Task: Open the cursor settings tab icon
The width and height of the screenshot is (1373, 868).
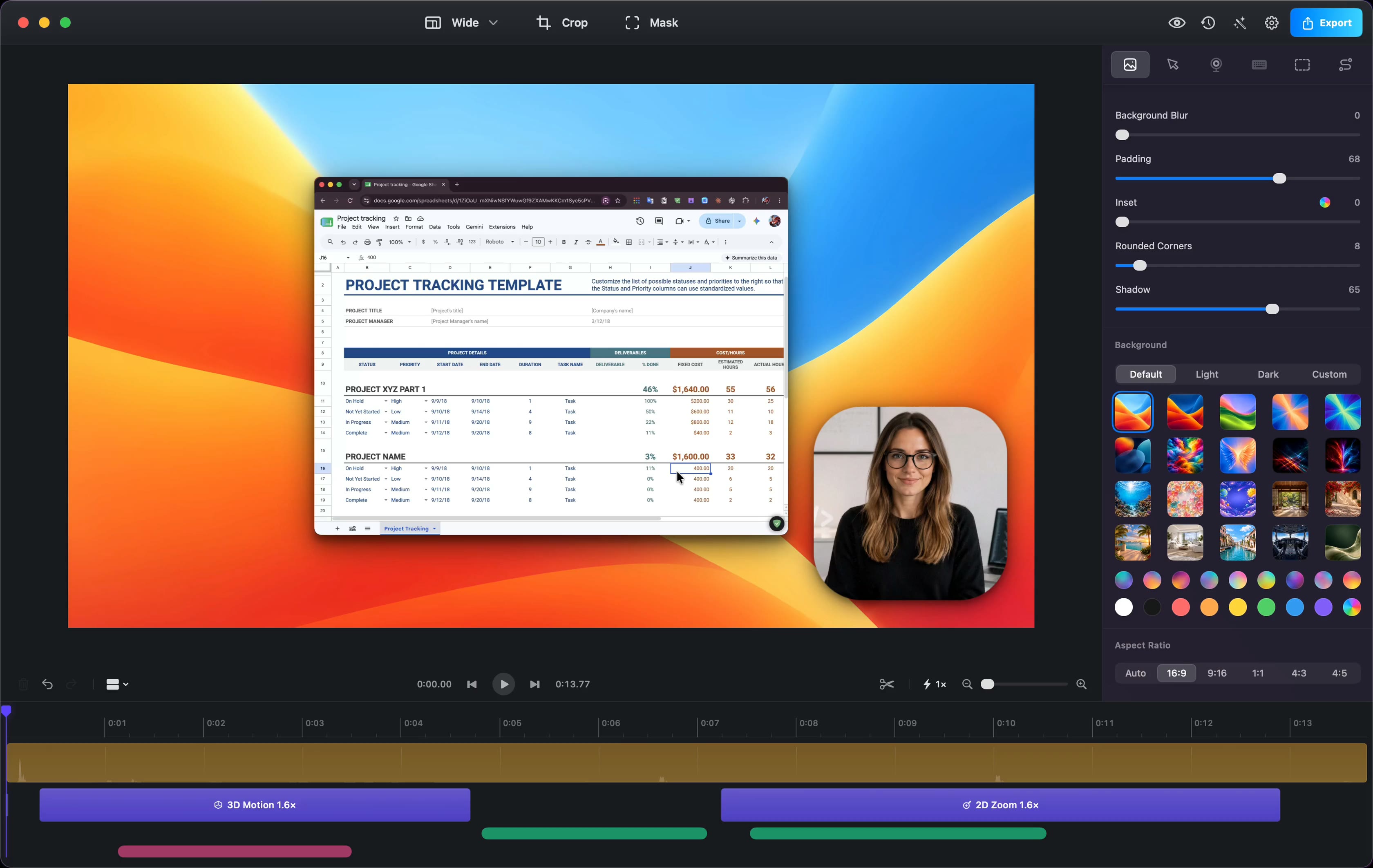Action: [x=1173, y=65]
